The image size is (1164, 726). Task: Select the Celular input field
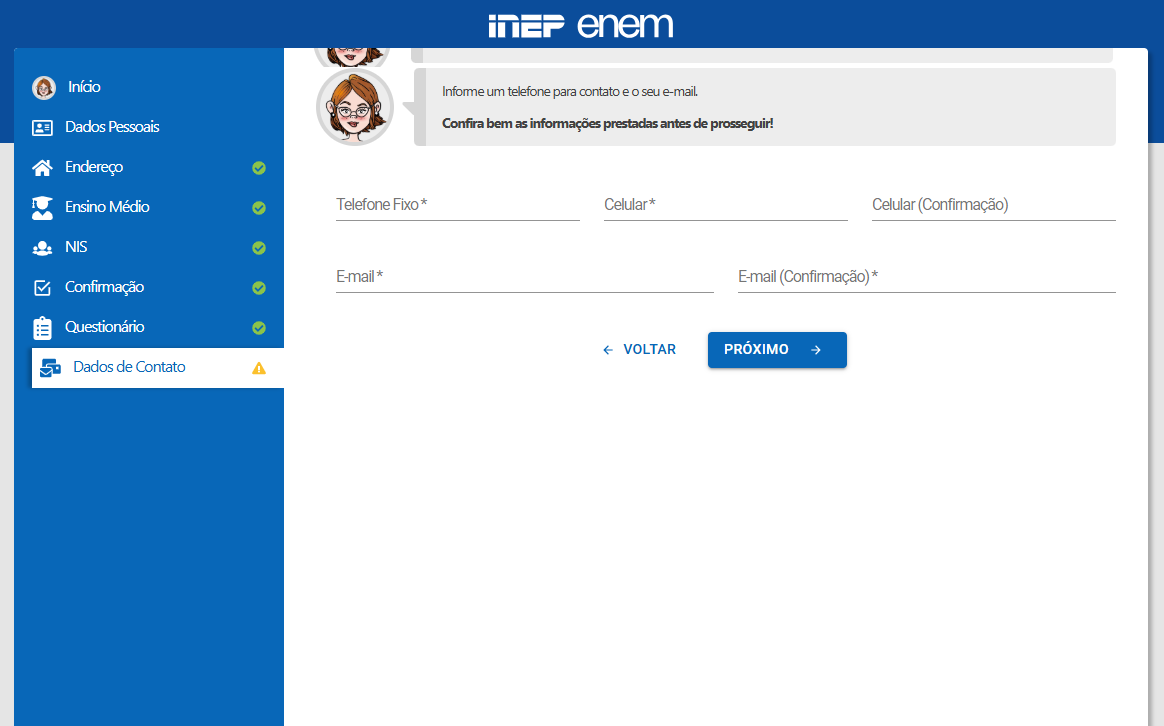click(725, 205)
